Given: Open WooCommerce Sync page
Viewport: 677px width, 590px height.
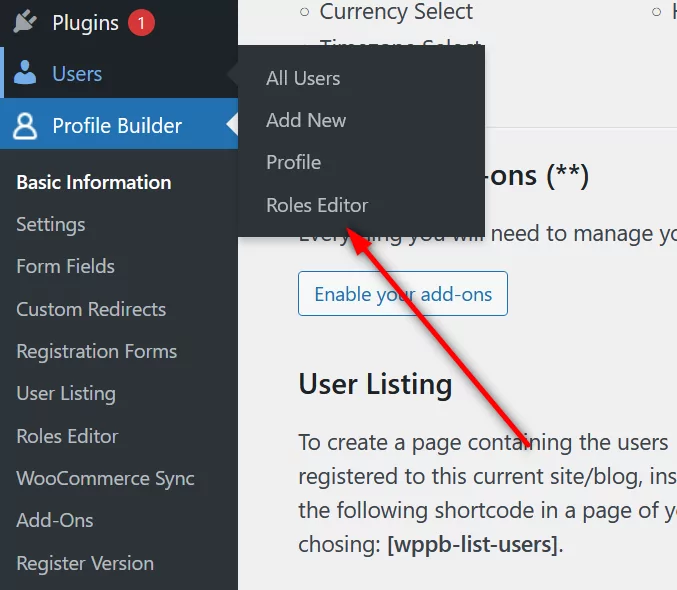Looking at the screenshot, I should tap(105, 479).
